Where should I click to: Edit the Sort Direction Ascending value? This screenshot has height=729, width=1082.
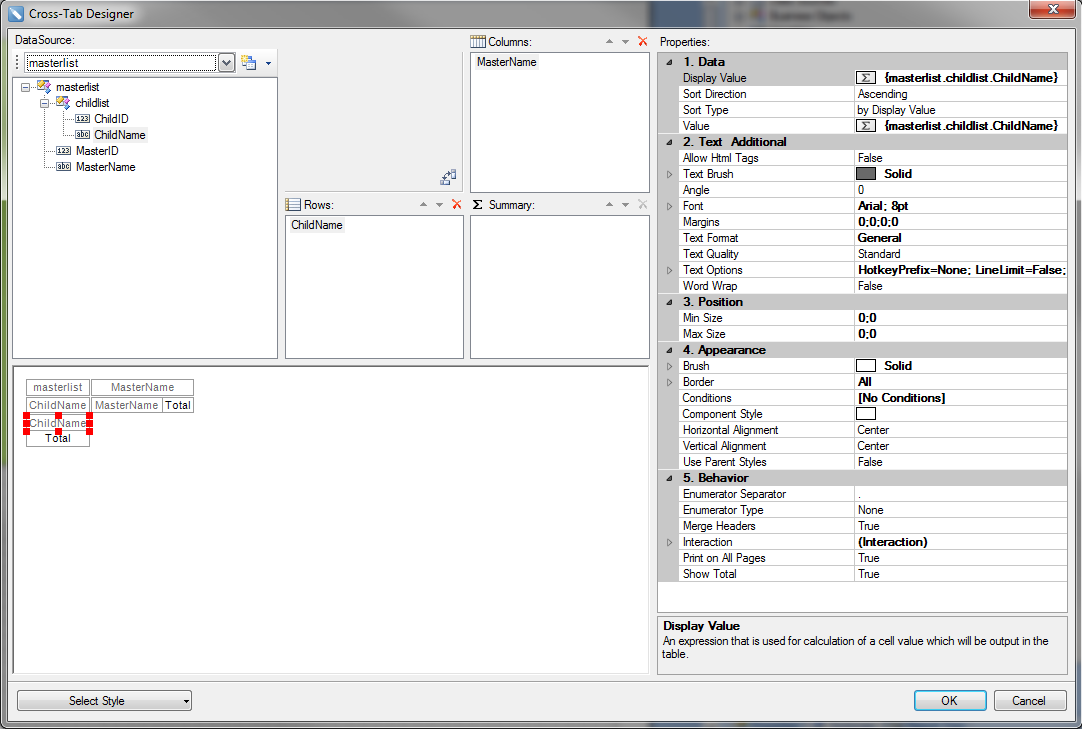point(961,94)
